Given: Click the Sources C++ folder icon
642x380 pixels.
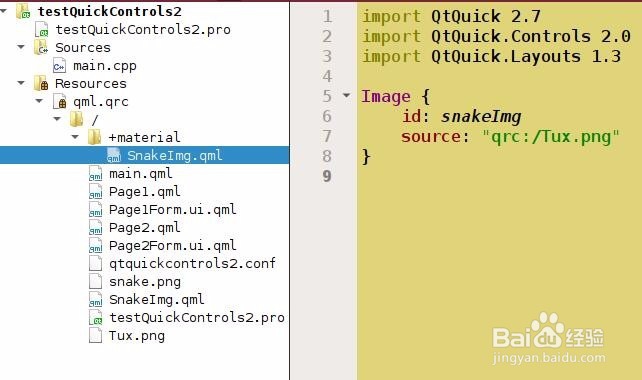Looking at the screenshot, I should click(x=41, y=48).
